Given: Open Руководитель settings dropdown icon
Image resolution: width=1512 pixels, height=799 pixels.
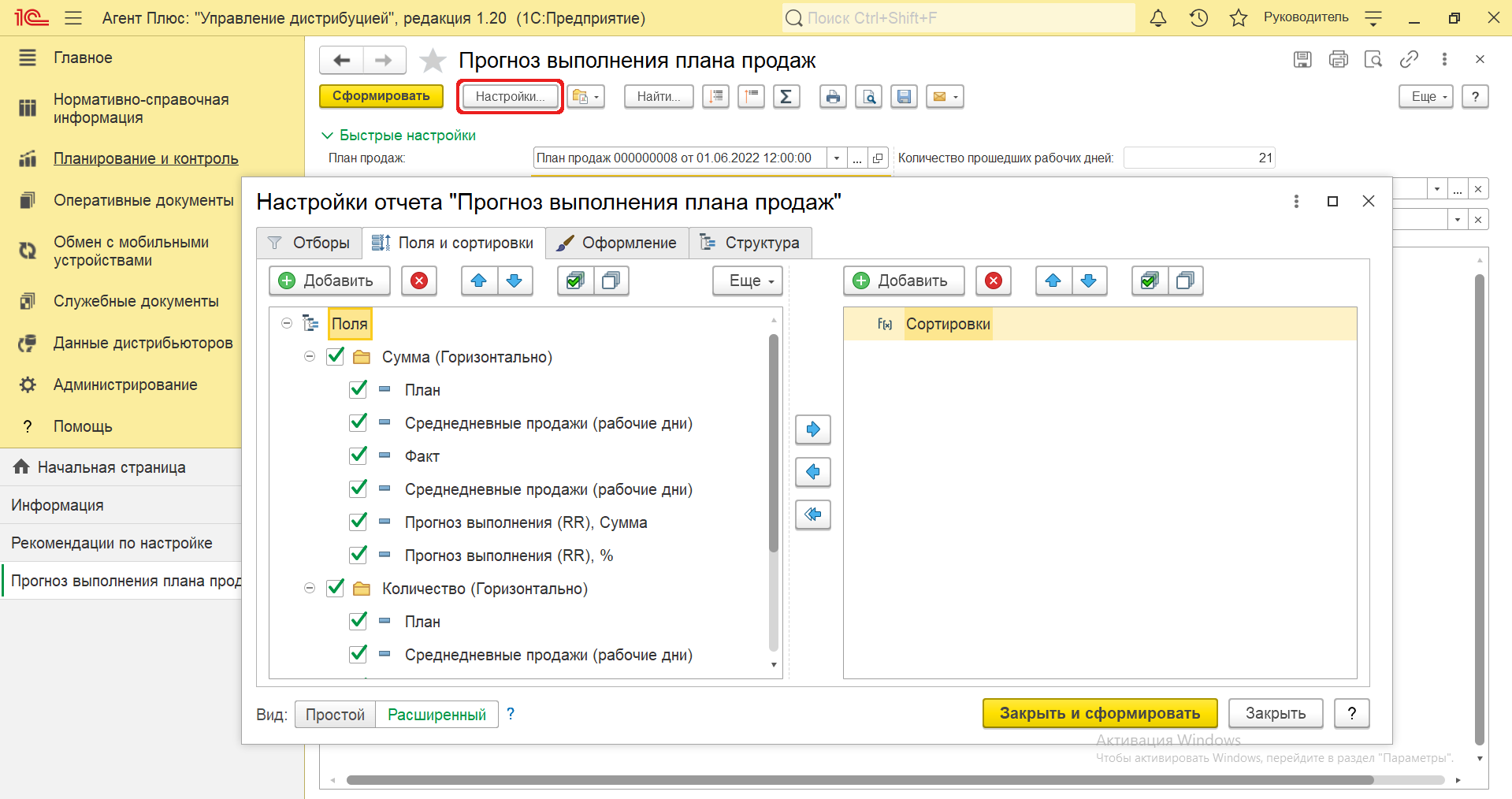Looking at the screenshot, I should [x=1373, y=17].
